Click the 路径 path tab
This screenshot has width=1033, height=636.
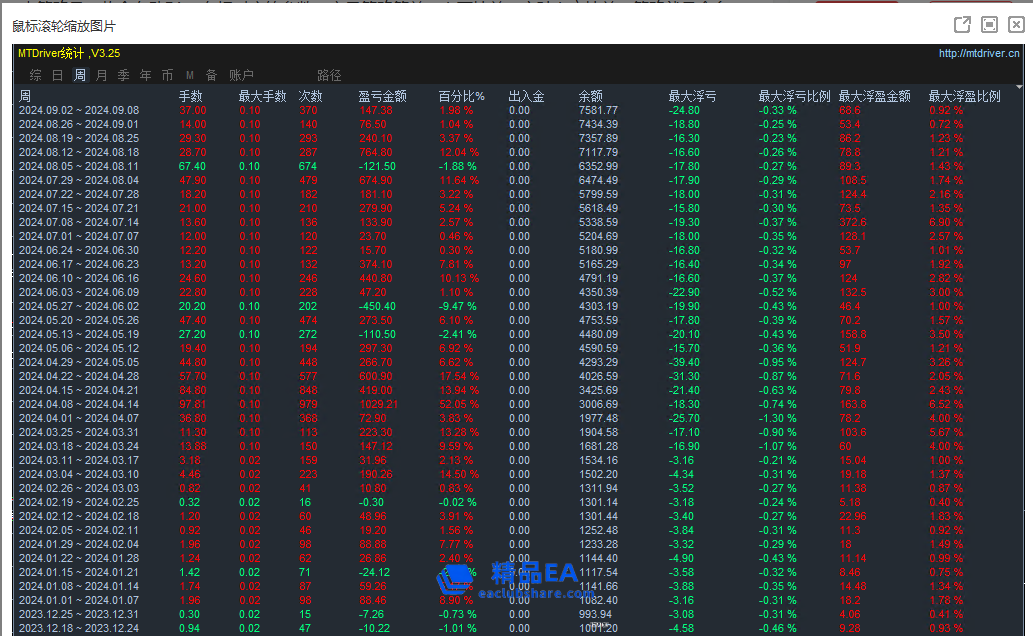(329, 75)
